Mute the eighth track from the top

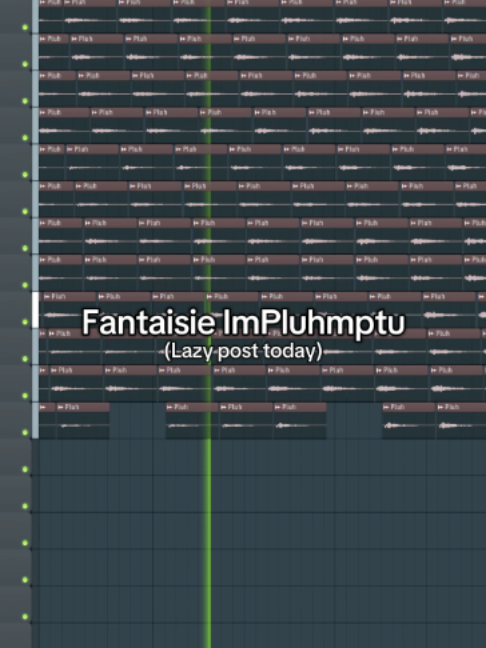click(x=25, y=285)
